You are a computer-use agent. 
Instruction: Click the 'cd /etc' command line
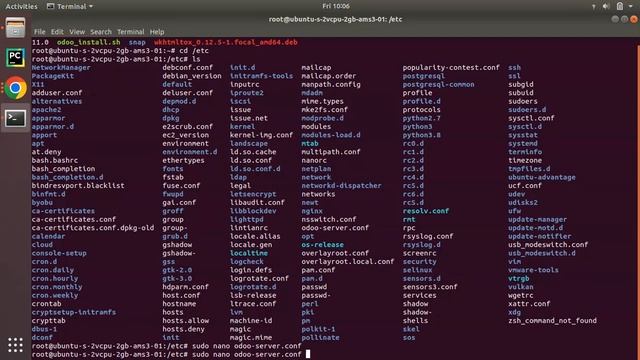120,51
